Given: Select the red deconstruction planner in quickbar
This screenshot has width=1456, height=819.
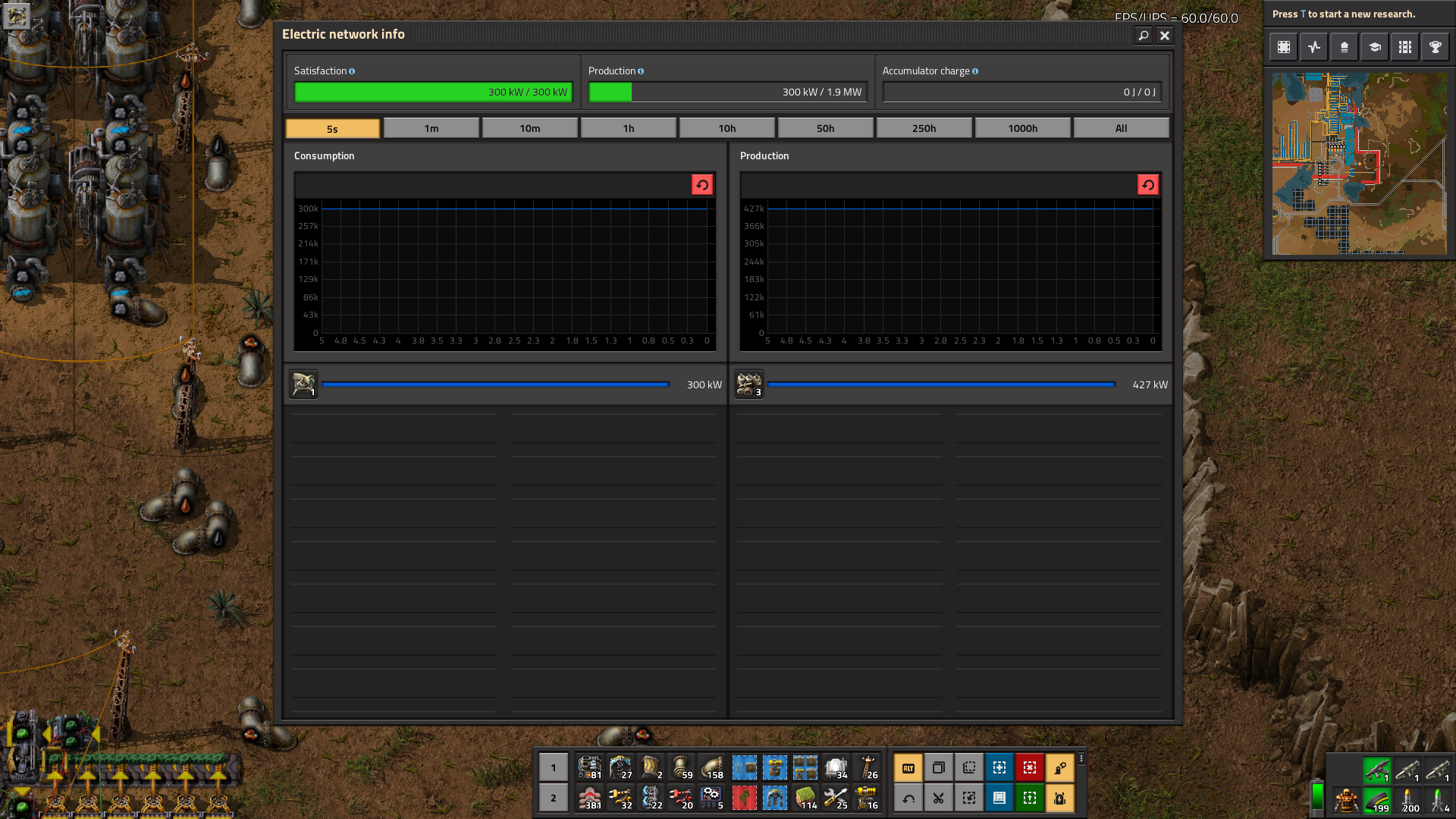Looking at the screenshot, I should coord(745,798).
